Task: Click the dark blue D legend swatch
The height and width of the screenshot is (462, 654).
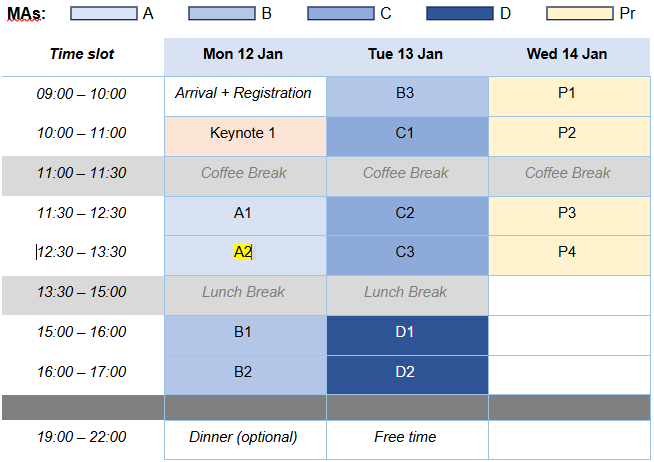Action: (459, 13)
